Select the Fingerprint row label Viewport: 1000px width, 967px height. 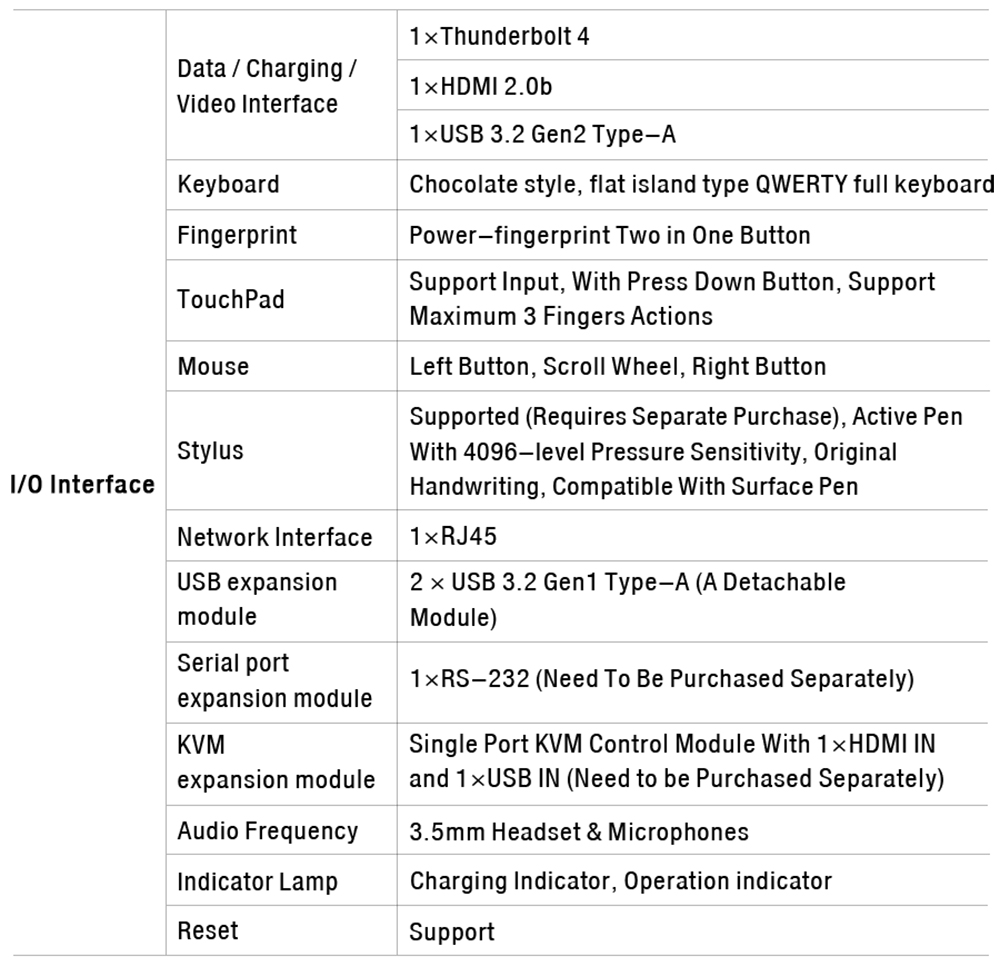click(x=237, y=236)
